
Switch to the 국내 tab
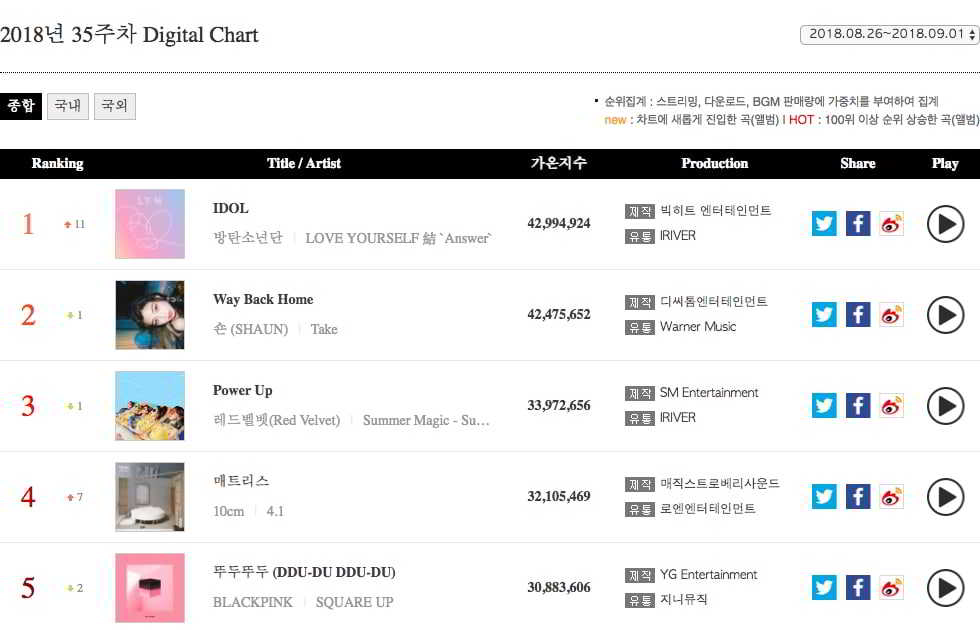point(68,106)
